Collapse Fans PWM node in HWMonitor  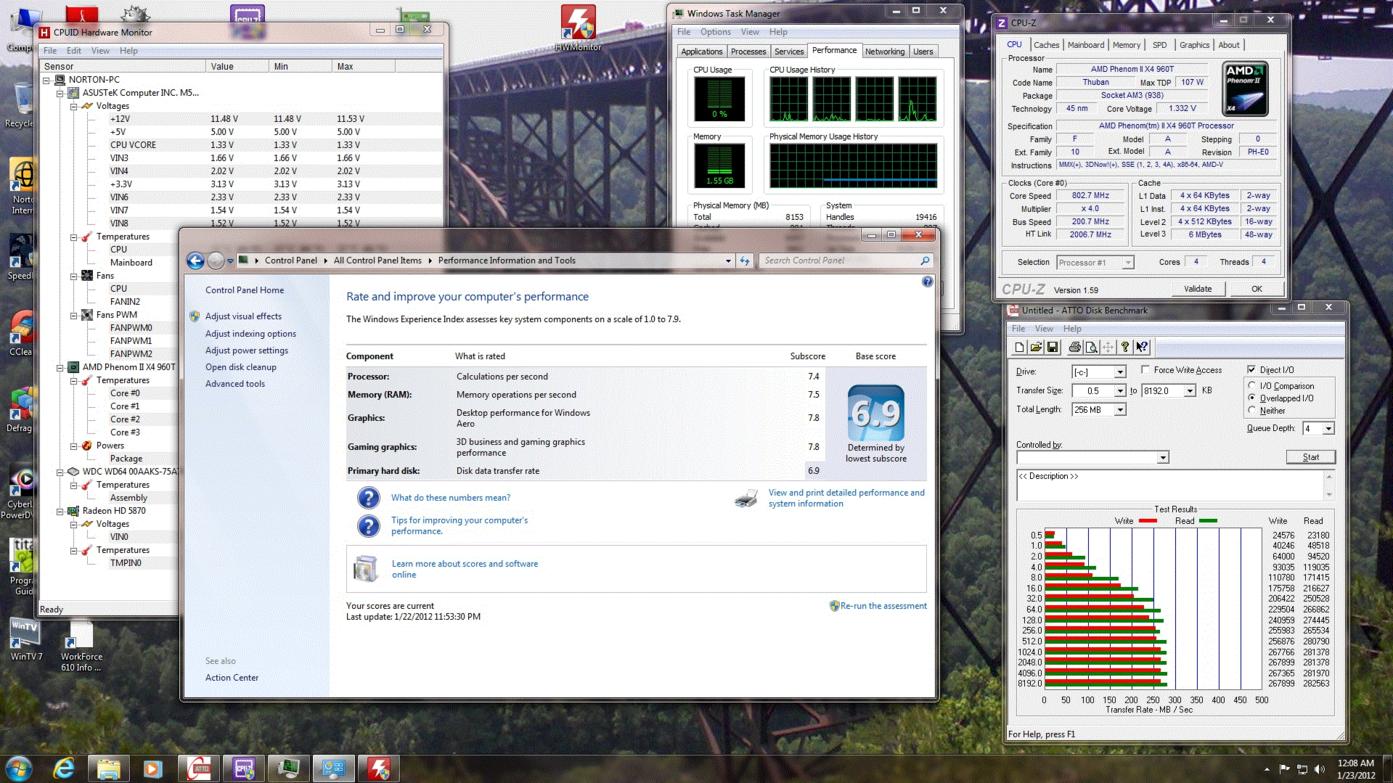[x=73, y=315]
